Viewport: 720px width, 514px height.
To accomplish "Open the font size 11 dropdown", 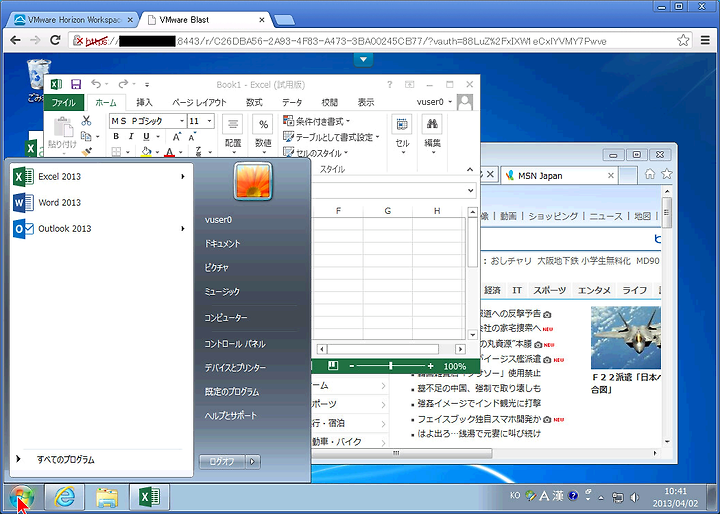I will pos(209,121).
